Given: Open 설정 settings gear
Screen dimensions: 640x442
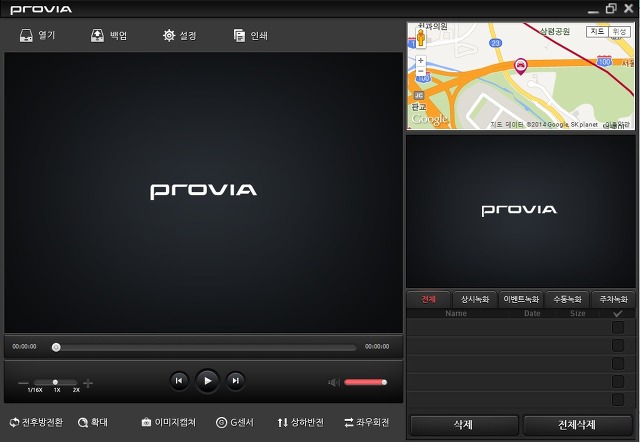Looking at the screenshot, I should (169, 36).
